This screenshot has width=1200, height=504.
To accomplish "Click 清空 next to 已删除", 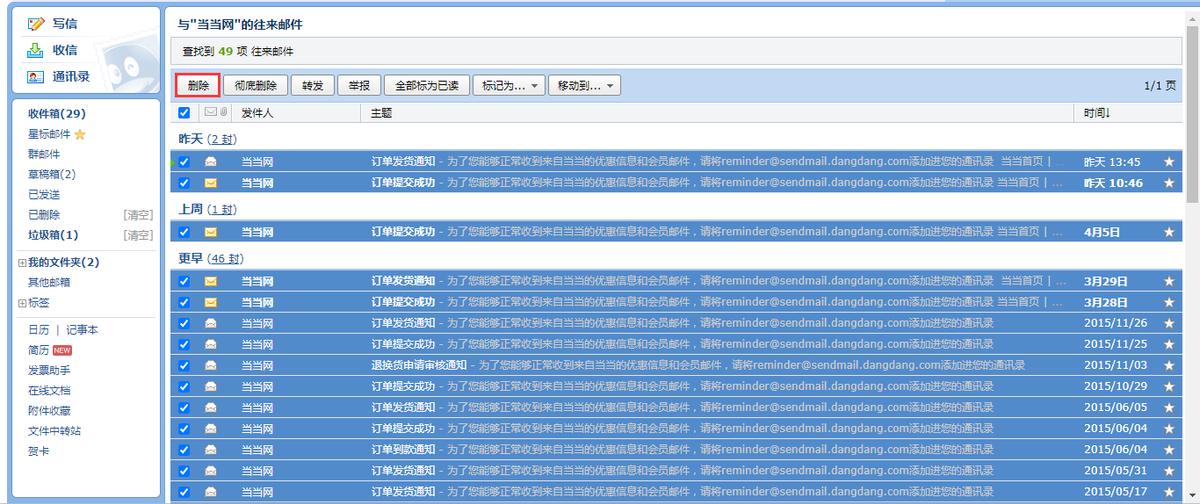I will 138,214.
